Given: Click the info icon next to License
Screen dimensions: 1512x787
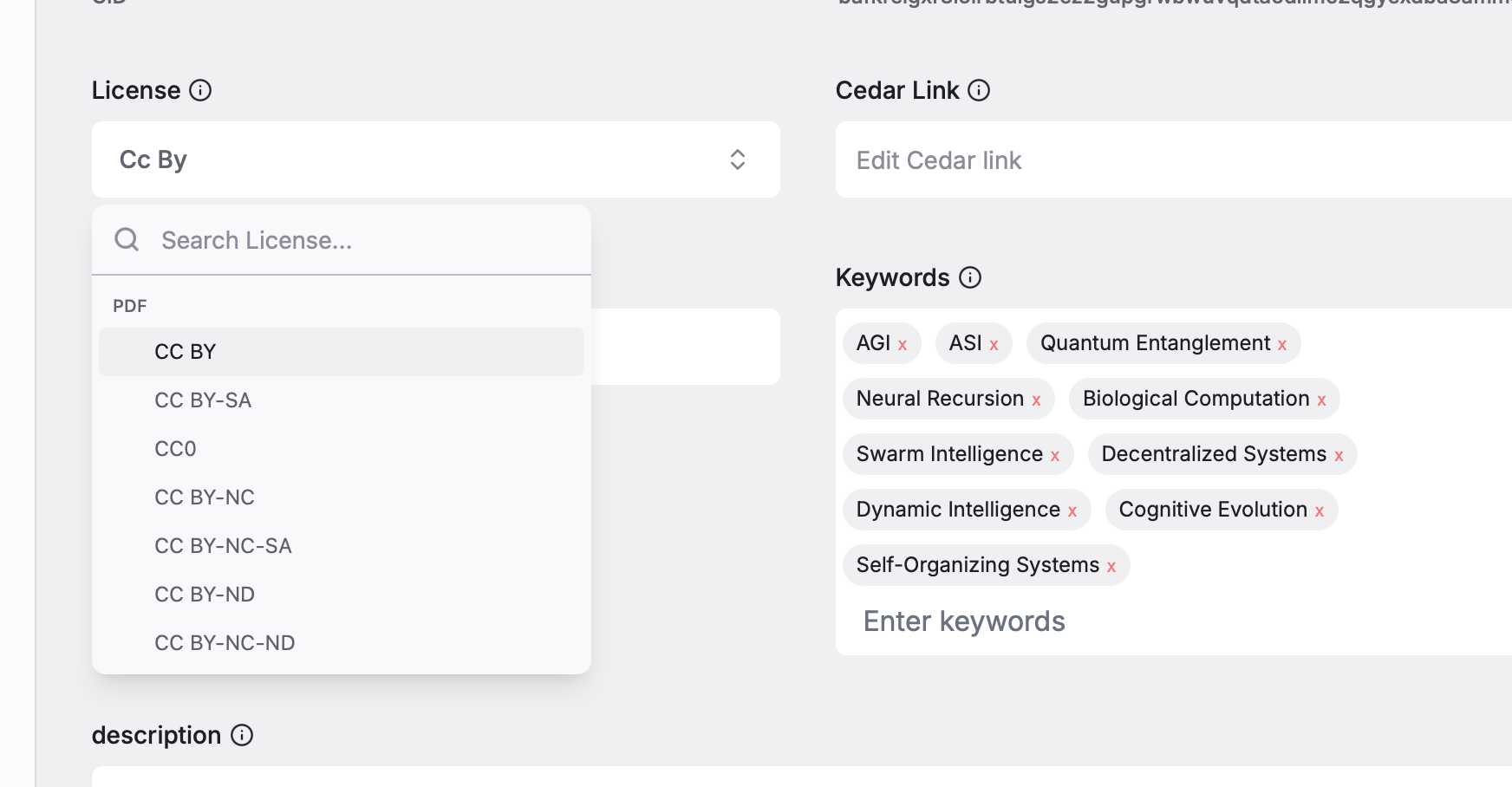Looking at the screenshot, I should pyautogui.click(x=200, y=90).
